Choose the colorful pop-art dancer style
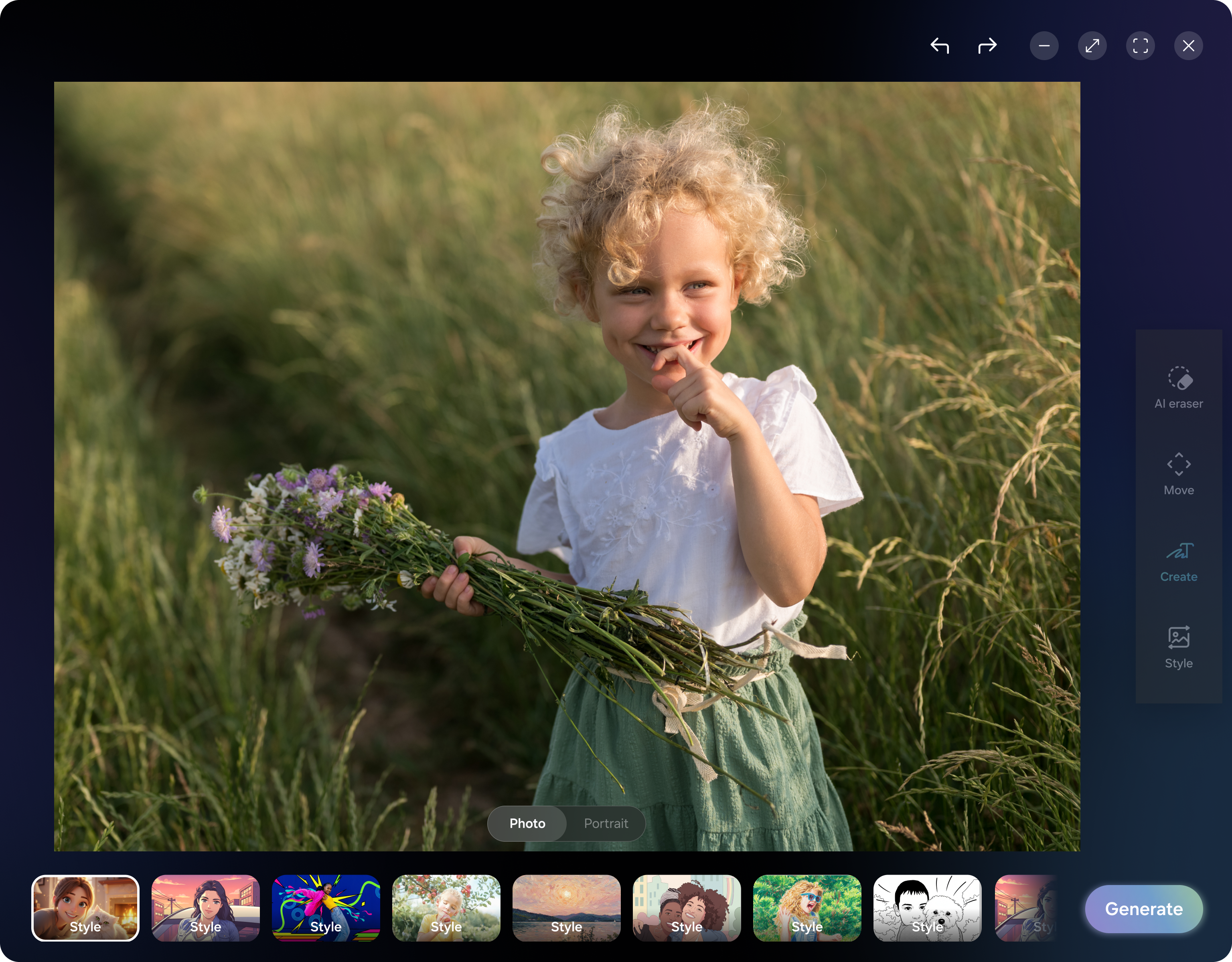The image size is (1232, 962). click(326, 908)
